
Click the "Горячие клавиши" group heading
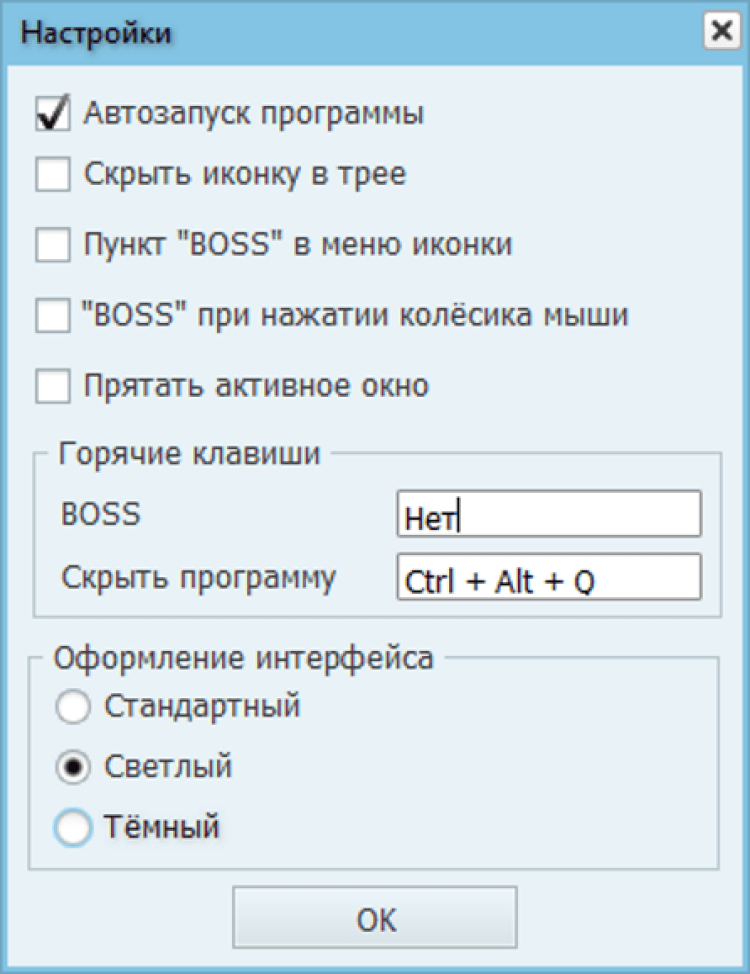pyautogui.click(x=190, y=454)
